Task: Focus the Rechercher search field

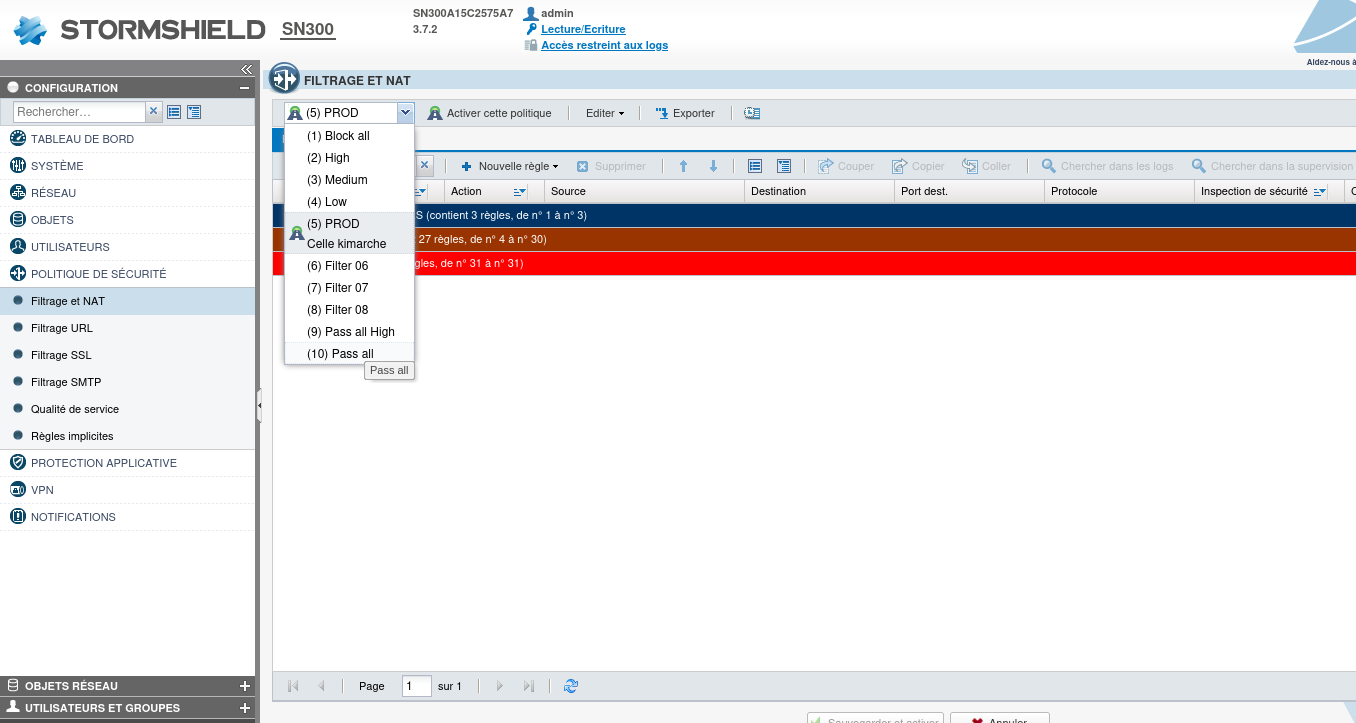Action: point(80,112)
